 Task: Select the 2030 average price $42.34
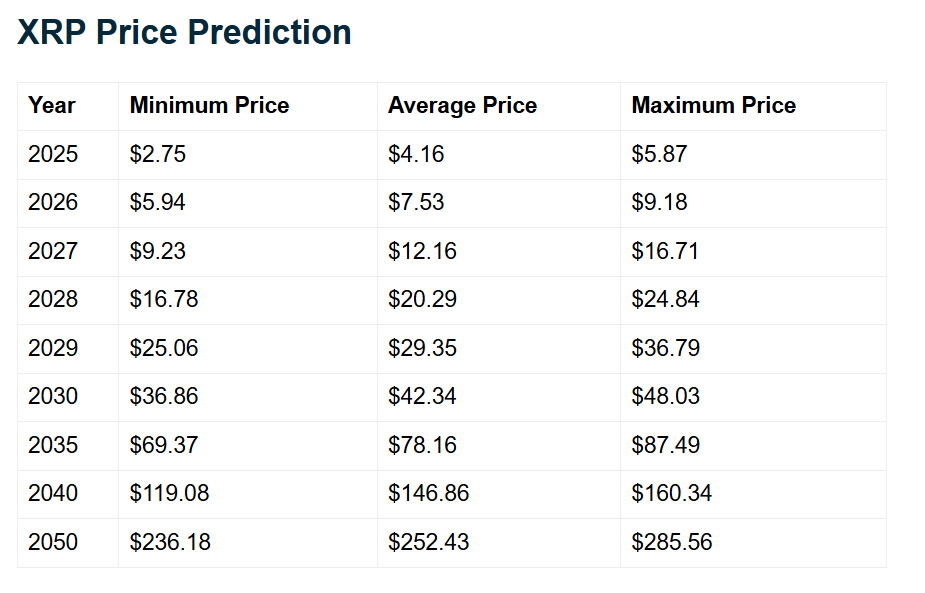422,396
